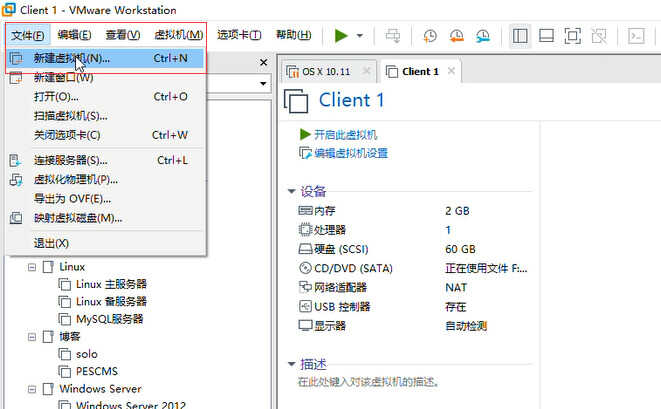
Task: Open the 帮助(H) menu
Action: click(x=293, y=35)
